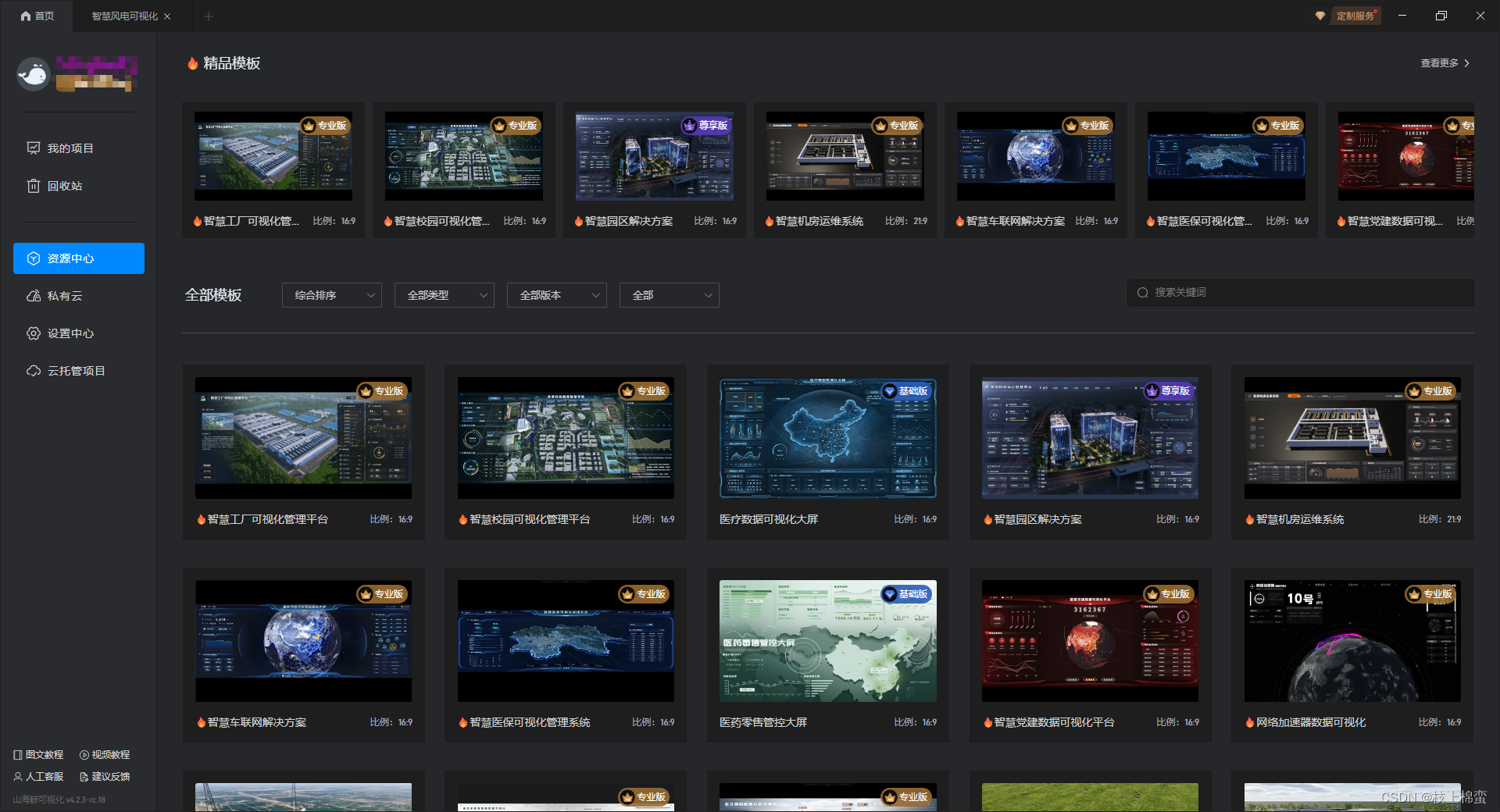Click the 人工客服 person icon
Image resolution: width=1500 pixels, height=812 pixels.
click(18, 777)
